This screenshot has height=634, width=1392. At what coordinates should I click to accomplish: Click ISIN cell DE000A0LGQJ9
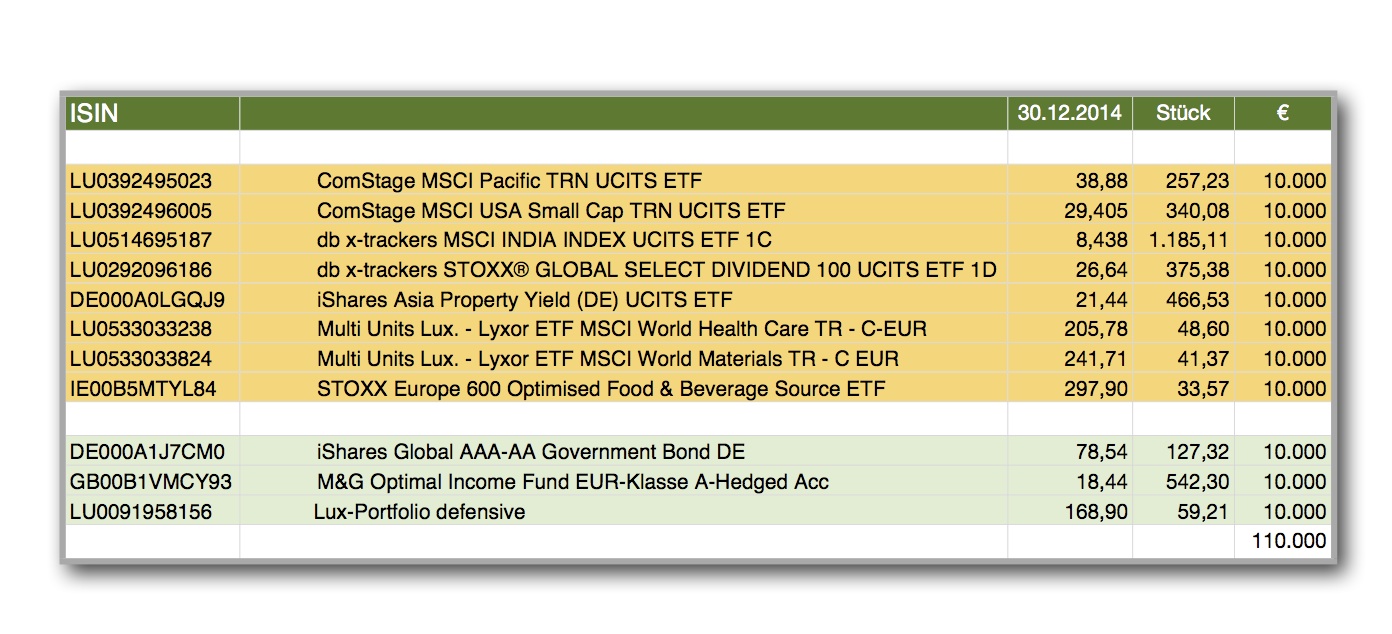click(147, 299)
